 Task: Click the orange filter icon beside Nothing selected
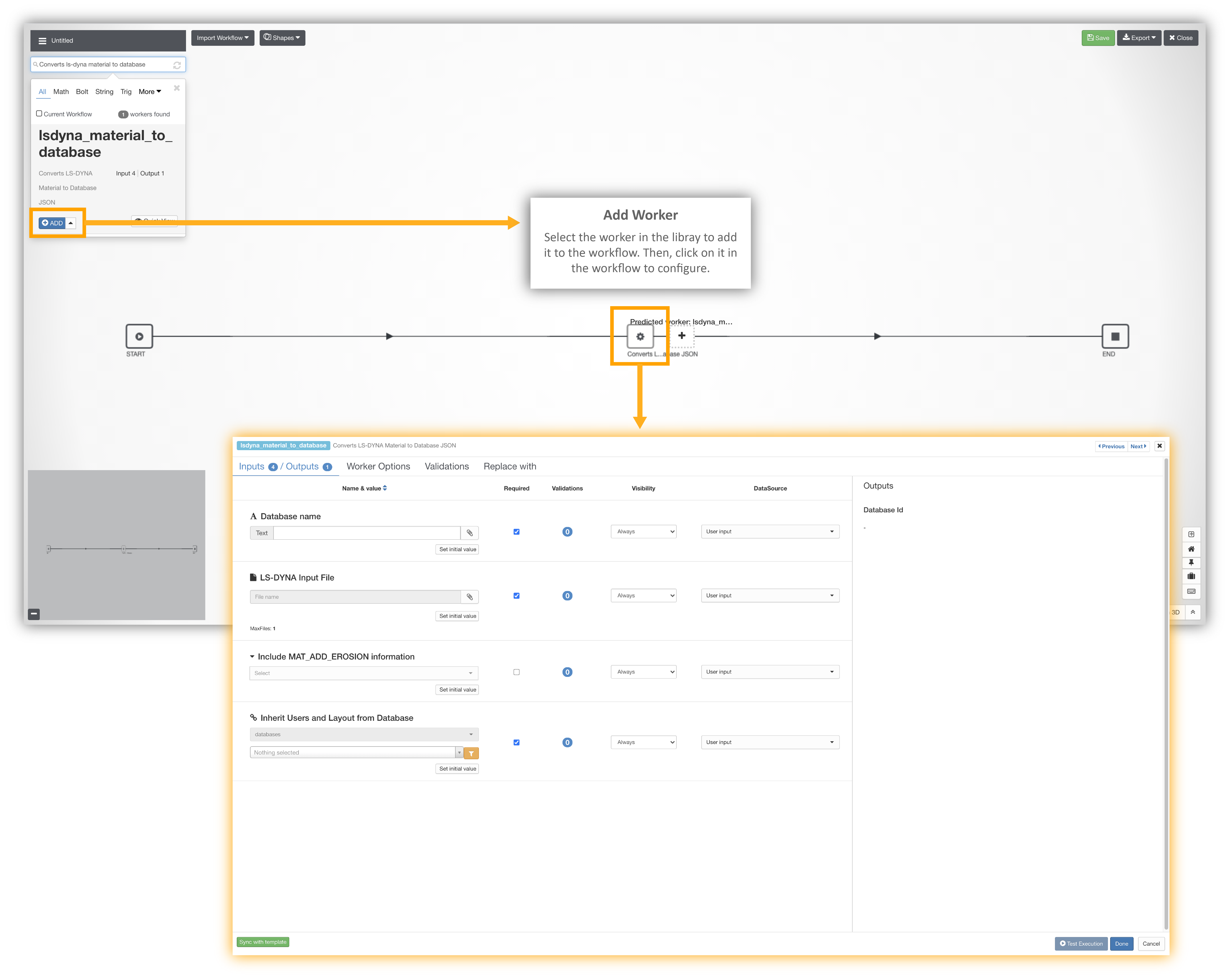(x=471, y=753)
